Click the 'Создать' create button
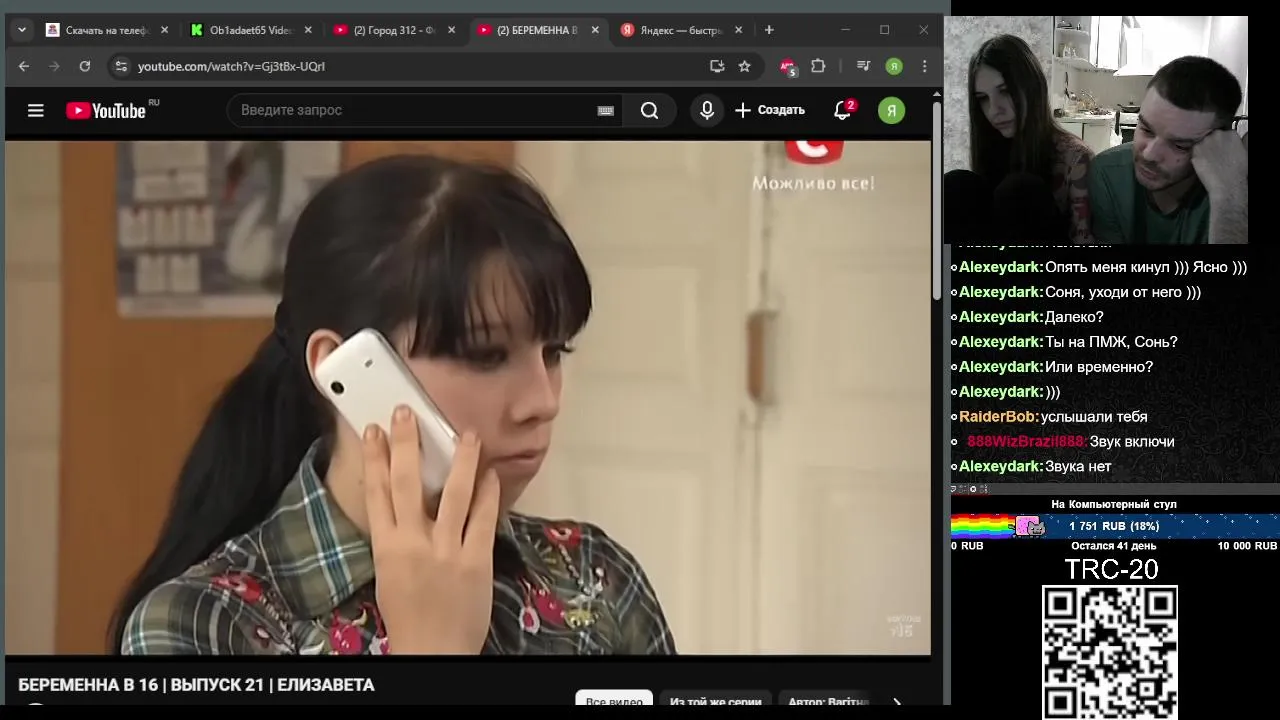Screen dimensions: 1280x720 pos(770,110)
